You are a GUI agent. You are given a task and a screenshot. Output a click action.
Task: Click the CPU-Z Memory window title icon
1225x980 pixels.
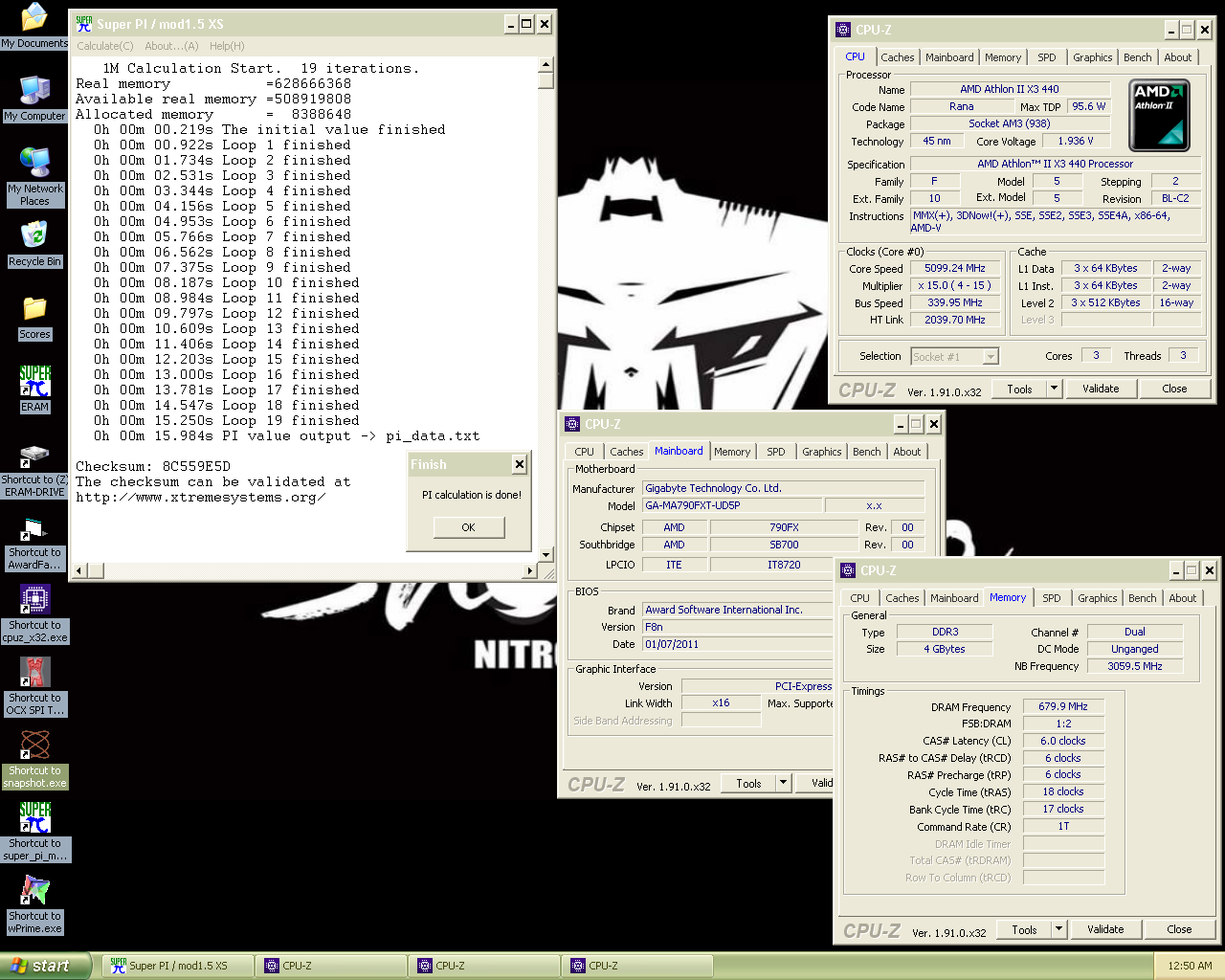pos(848,570)
